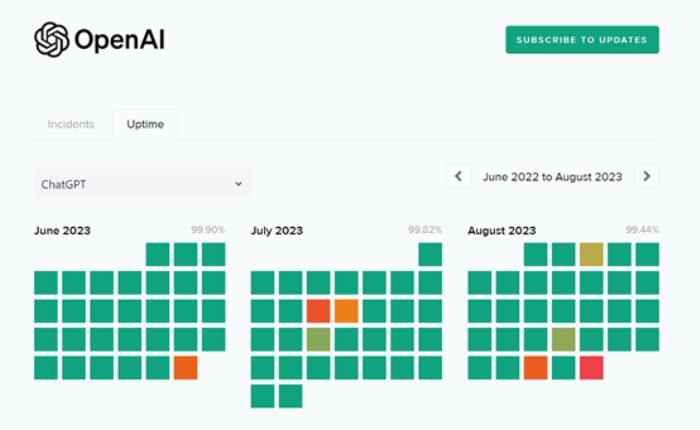Viewport: 700px width, 430px height.
Task: Select the yellow-olive day in August's first row
Action: [x=592, y=255]
